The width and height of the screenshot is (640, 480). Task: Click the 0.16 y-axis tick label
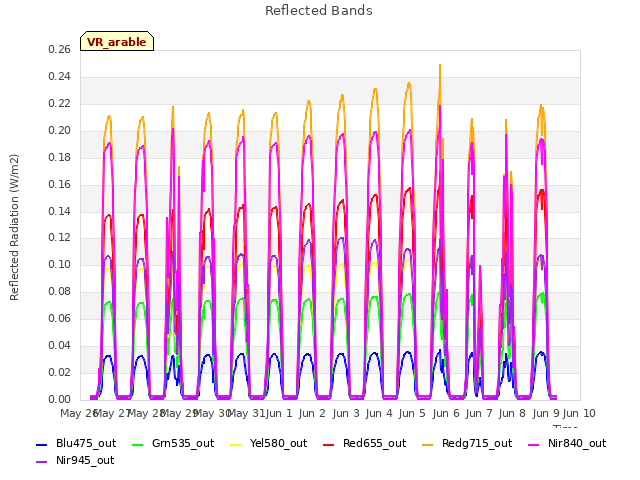click(x=60, y=184)
